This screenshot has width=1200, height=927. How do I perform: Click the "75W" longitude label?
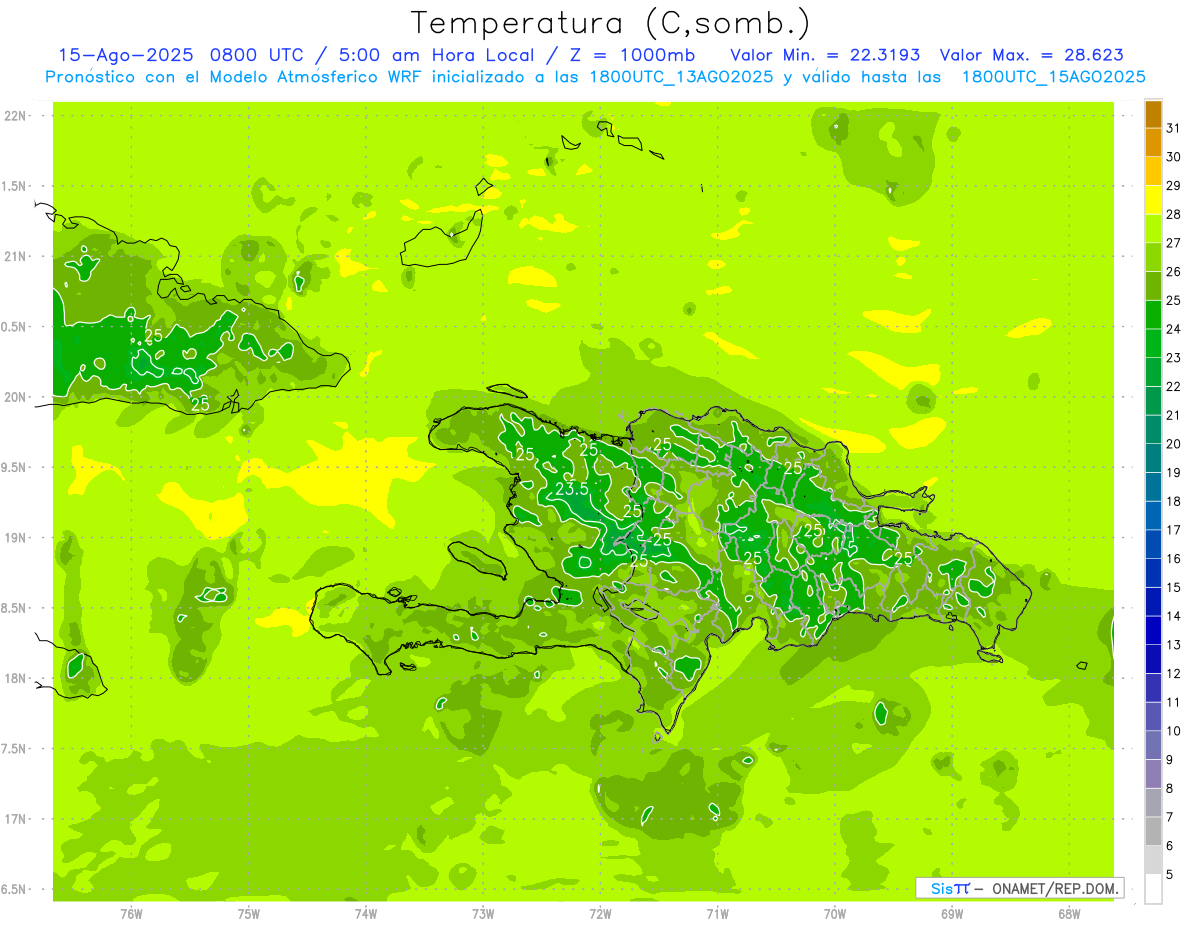point(249,914)
